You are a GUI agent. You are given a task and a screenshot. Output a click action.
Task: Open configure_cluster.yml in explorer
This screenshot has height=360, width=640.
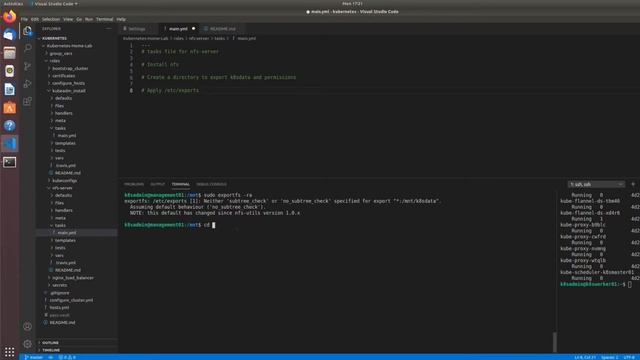(71, 300)
